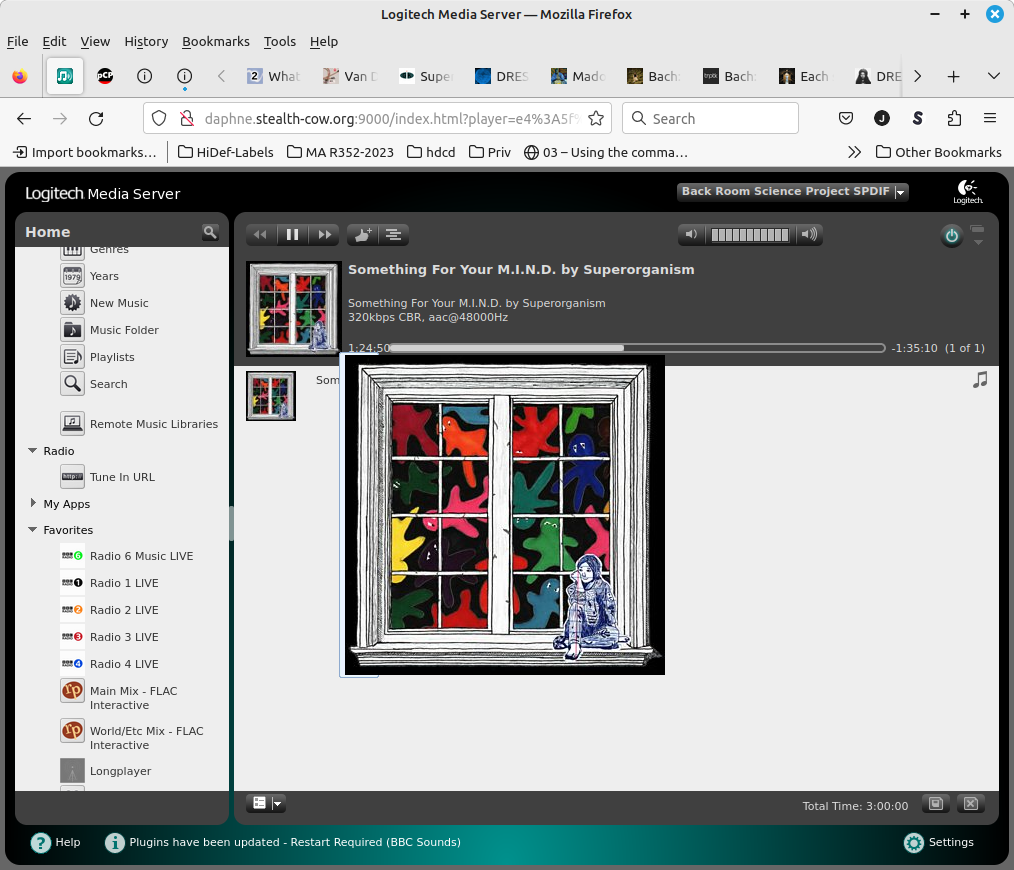Expand the My Apps section
Viewport: 1014px width, 870px height.
(32, 503)
